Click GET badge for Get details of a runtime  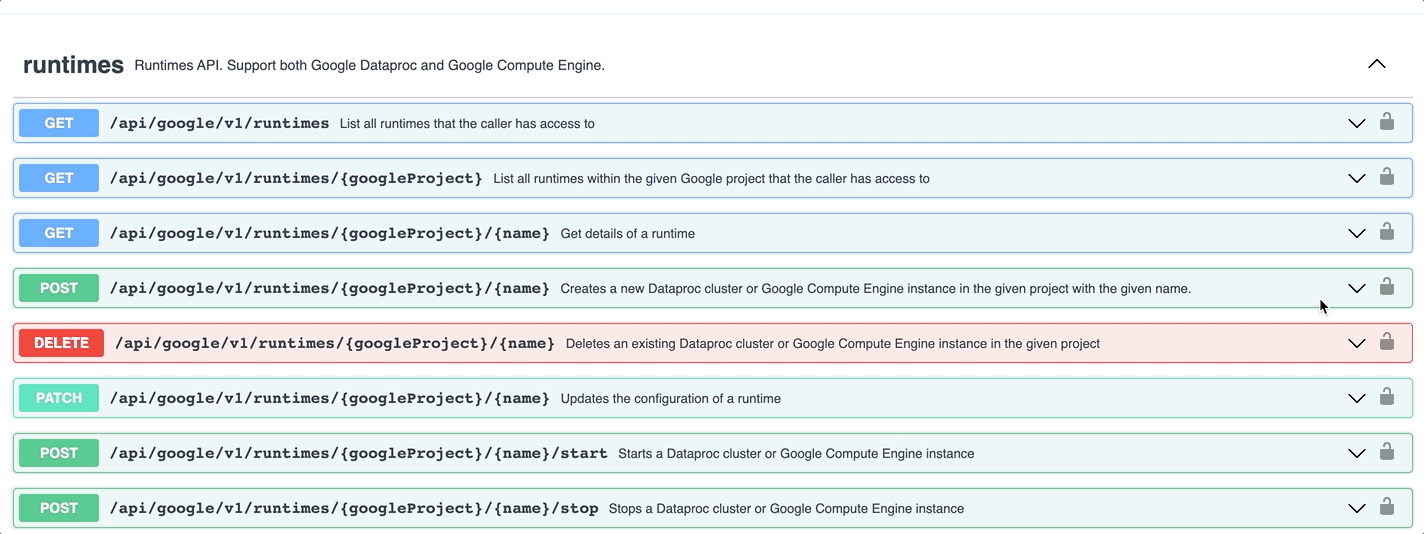click(x=59, y=233)
